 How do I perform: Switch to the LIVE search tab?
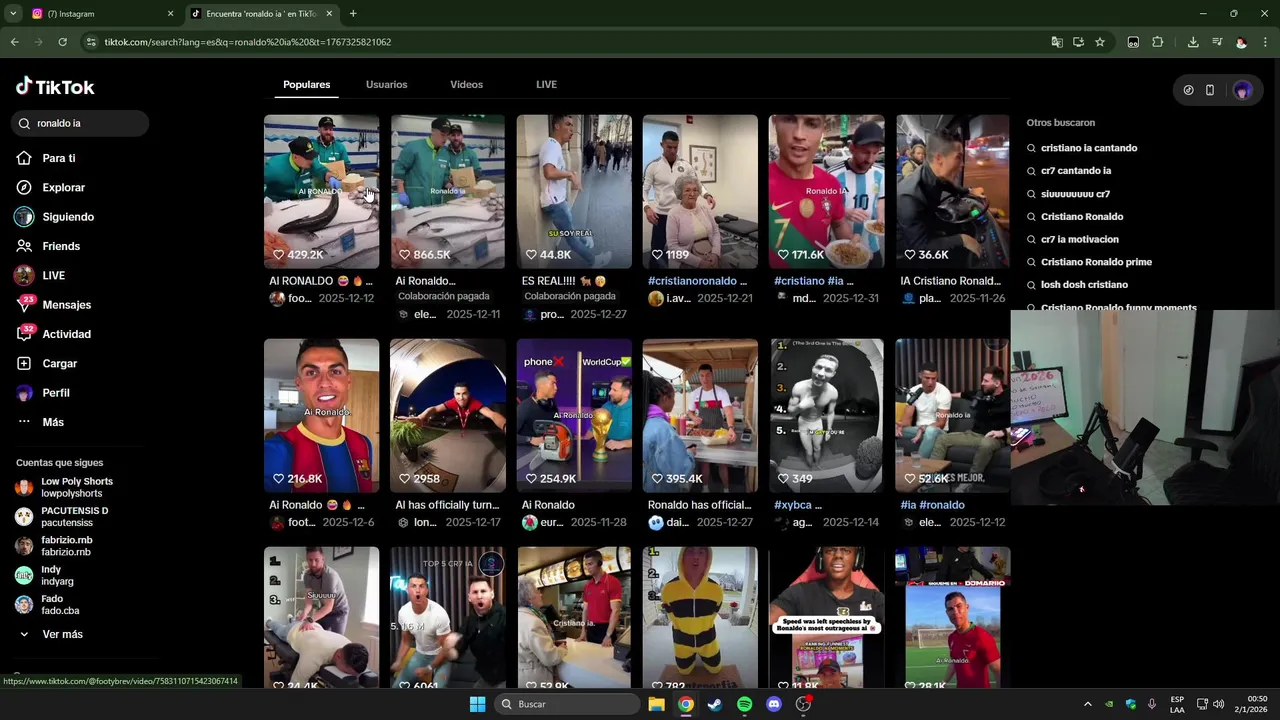pos(546,85)
